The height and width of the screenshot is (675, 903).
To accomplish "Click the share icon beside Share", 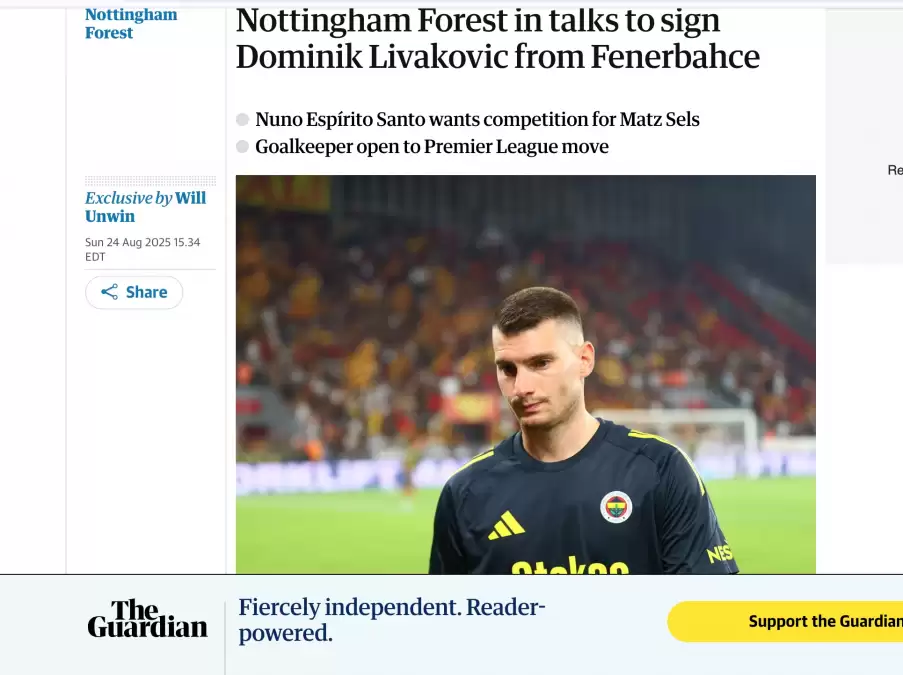I will coord(110,292).
